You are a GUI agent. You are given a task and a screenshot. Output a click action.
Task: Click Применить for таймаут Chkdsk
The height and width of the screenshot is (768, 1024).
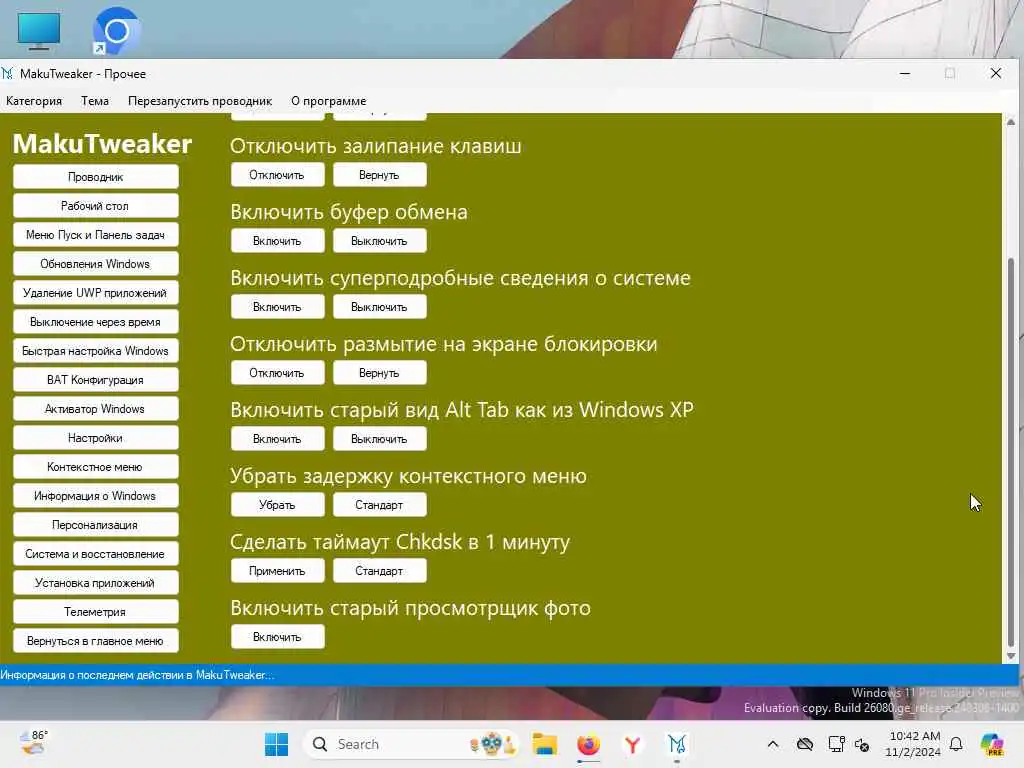pos(278,571)
